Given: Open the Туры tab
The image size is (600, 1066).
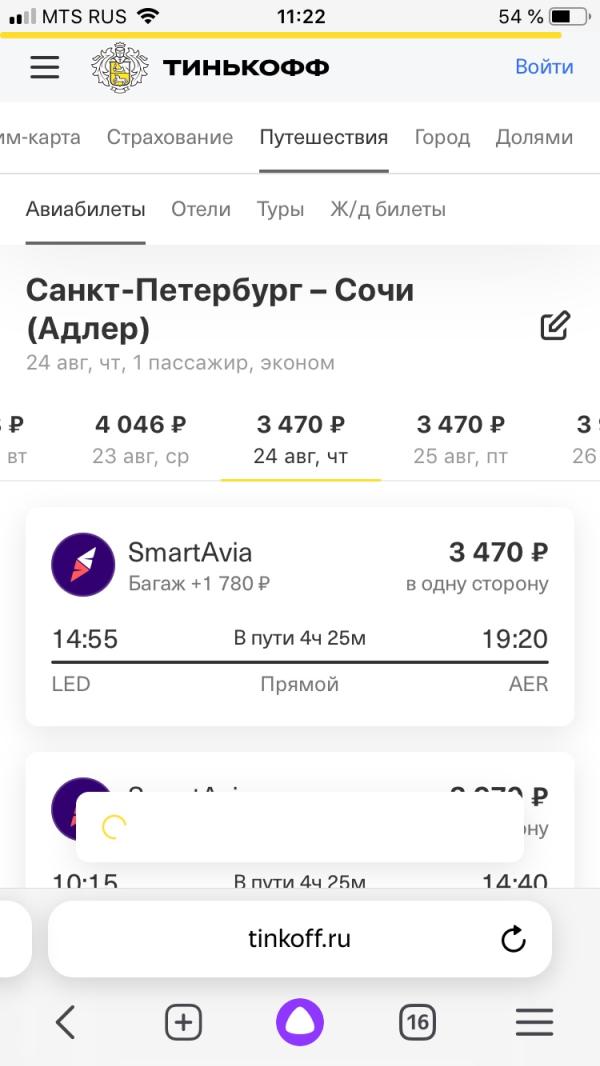Looking at the screenshot, I should pos(280,209).
